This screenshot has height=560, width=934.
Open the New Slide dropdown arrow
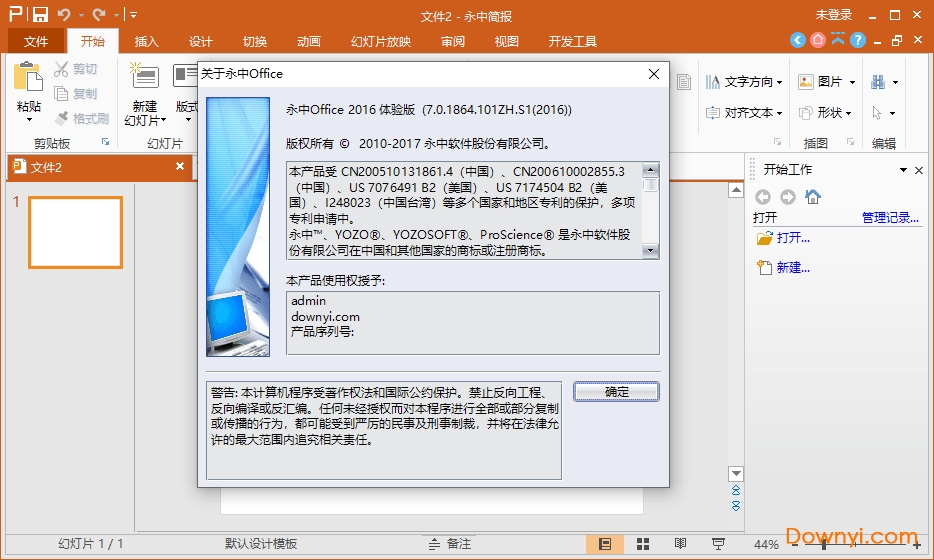click(163, 120)
